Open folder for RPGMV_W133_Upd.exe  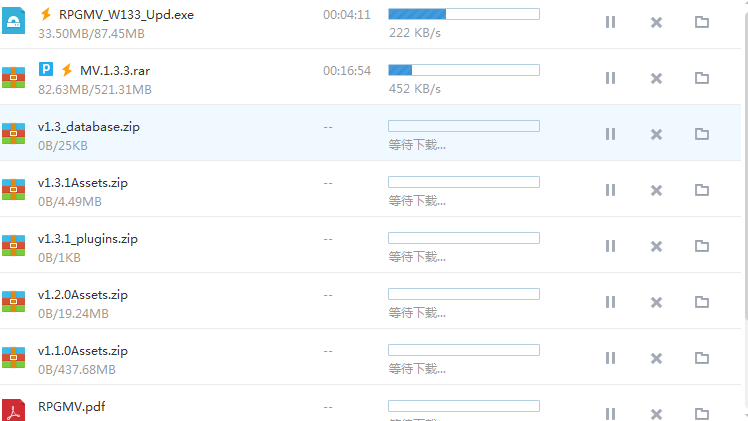click(x=702, y=22)
